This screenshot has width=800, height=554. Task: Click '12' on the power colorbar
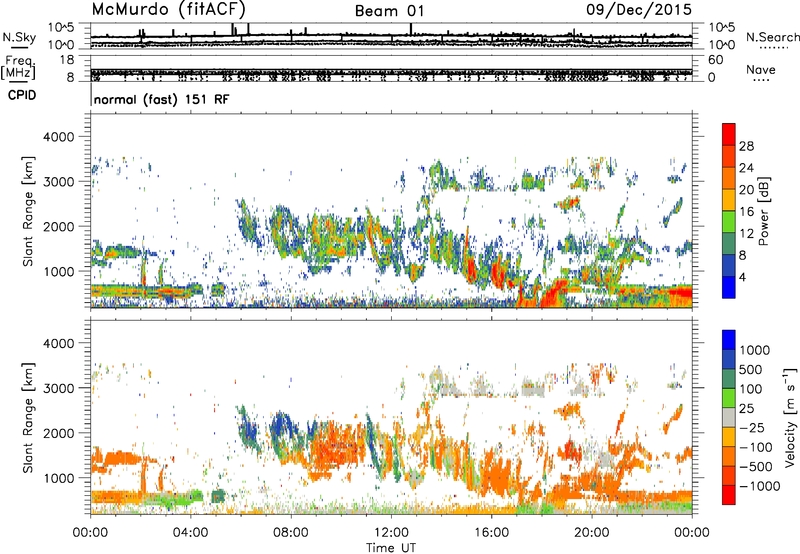coord(746,234)
